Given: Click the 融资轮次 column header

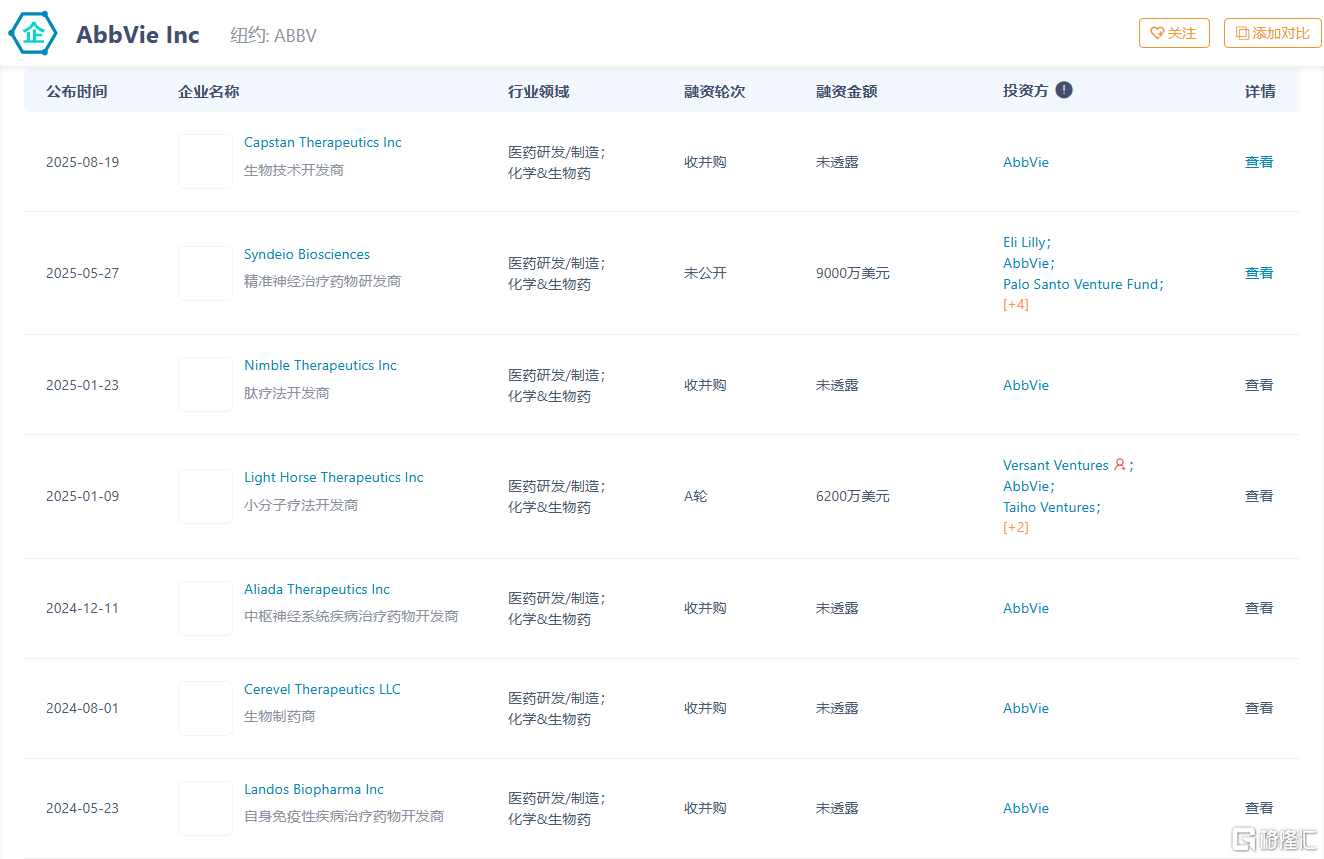Looking at the screenshot, I should pyautogui.click(x=714, y=91).
